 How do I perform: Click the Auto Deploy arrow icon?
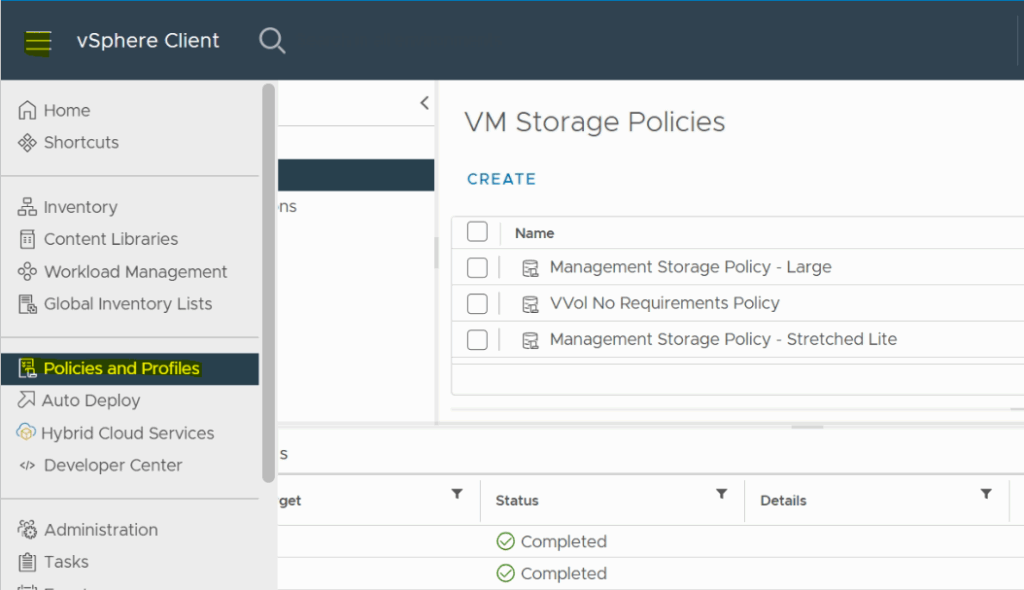point(26,400)
